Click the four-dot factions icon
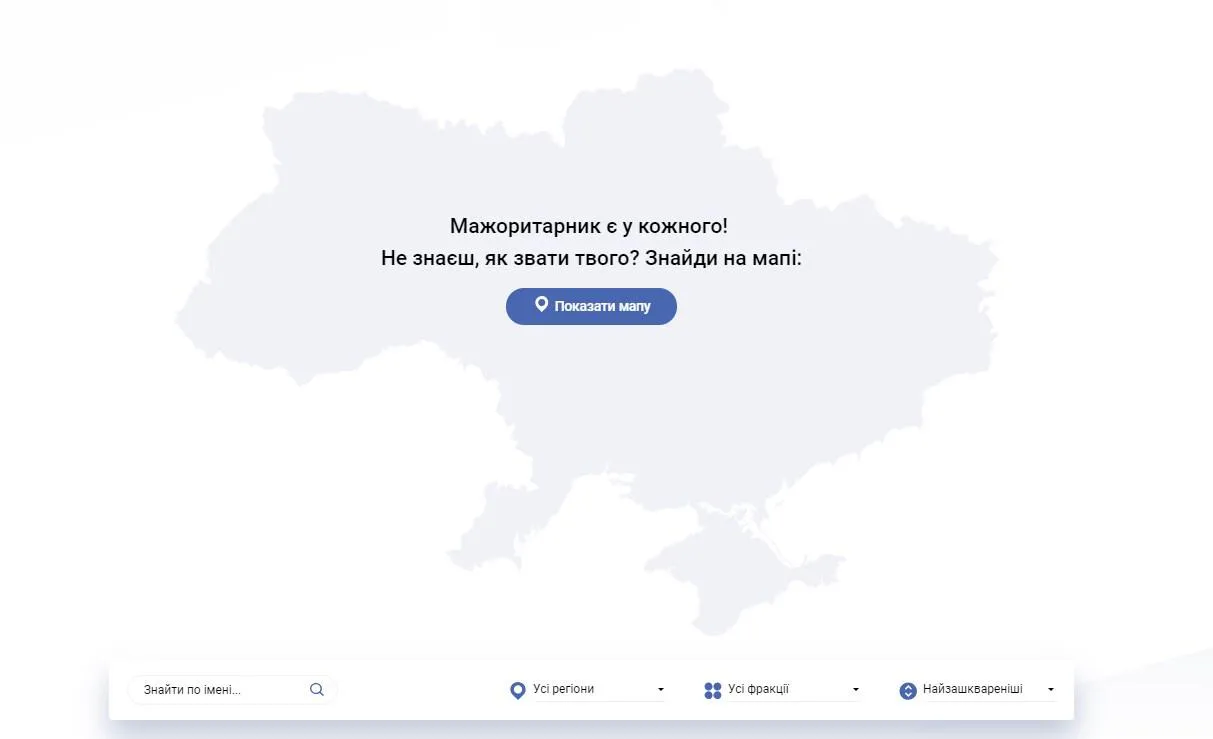1213x739 pixels. point(712,690)
